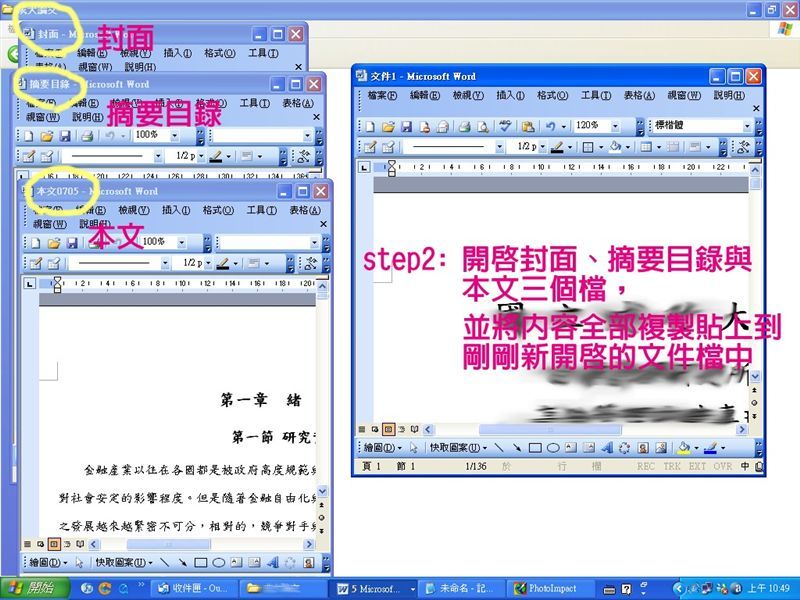Save the document in 文件1 window
The width and height of the screenshot is (800, 600).
click(x=406, y=127)
